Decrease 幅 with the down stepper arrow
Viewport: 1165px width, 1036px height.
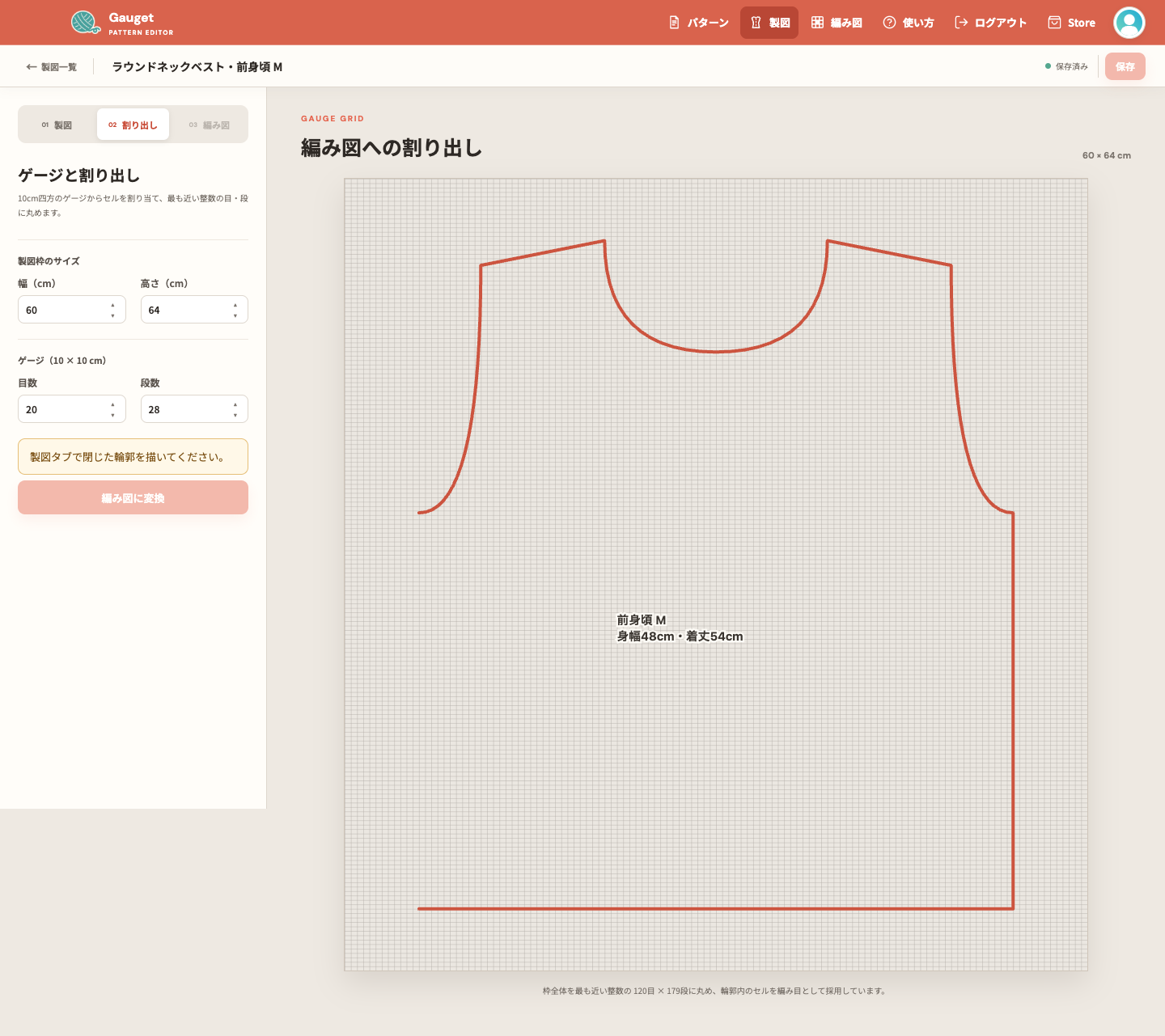click(112, 315)
